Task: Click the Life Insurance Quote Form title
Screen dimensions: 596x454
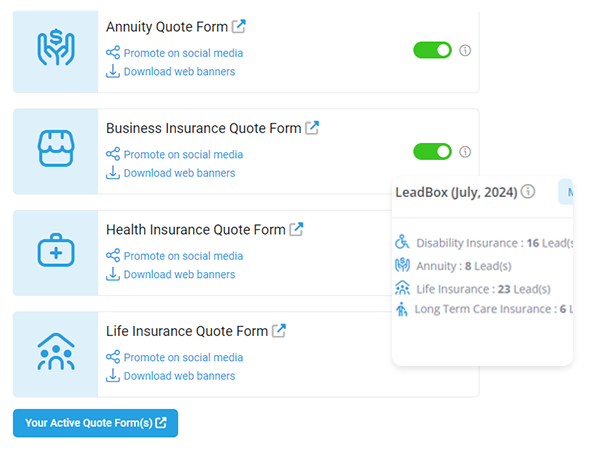Action: pyautogui.click(x=187, y=332)
